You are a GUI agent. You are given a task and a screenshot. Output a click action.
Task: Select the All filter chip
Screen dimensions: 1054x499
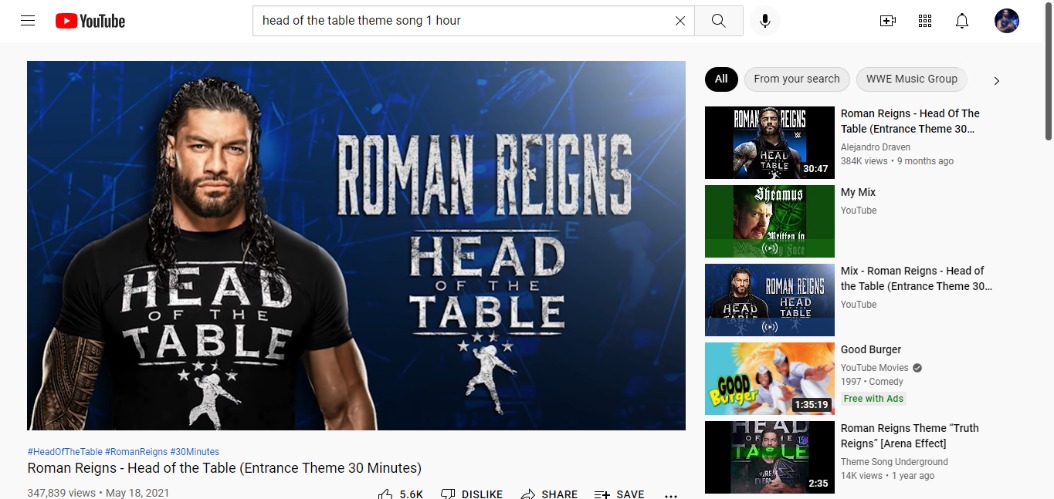[x=721, y=79]
